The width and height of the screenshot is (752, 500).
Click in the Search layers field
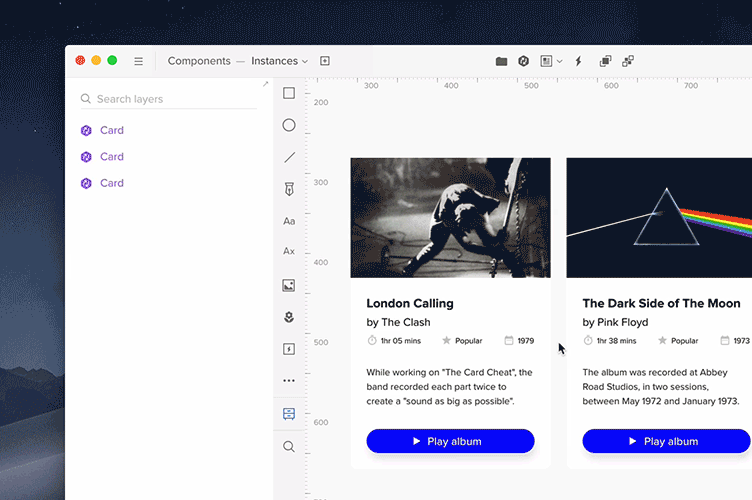click(169, 99)
